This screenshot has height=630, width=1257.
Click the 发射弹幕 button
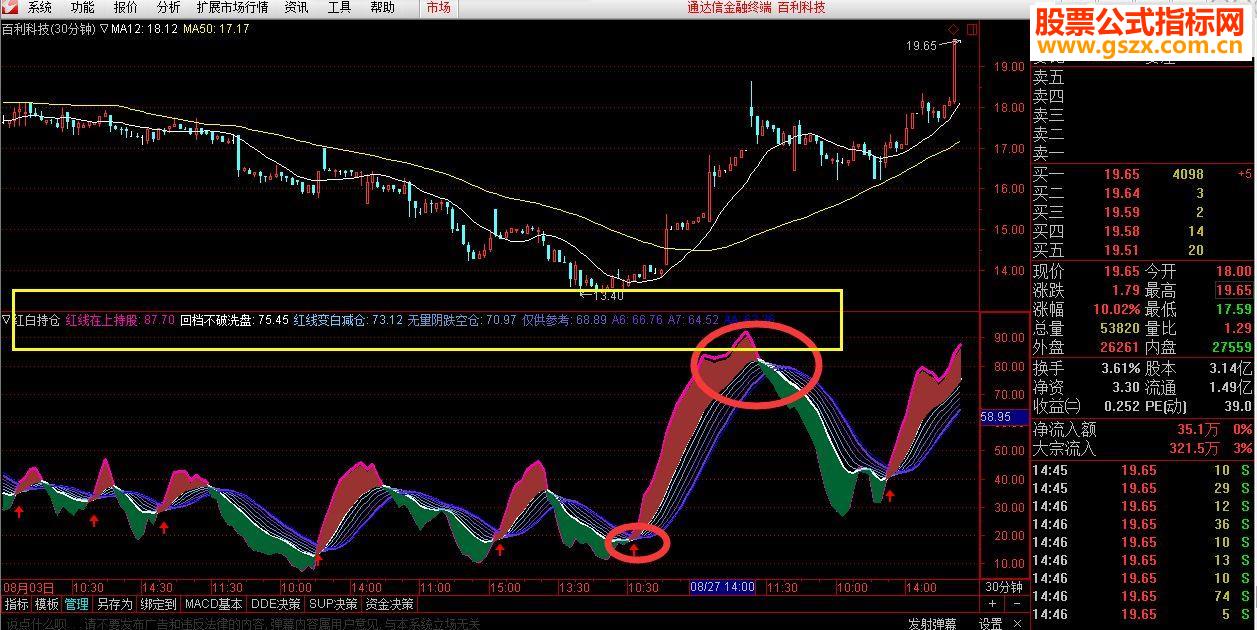click(932, 623)
